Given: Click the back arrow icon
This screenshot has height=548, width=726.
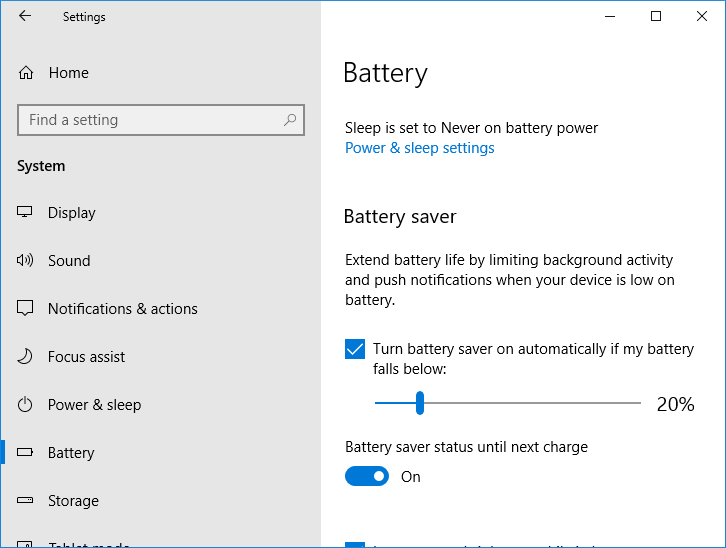Looking at the screenshot, I should pyautogui.click(x=25, y=16).
